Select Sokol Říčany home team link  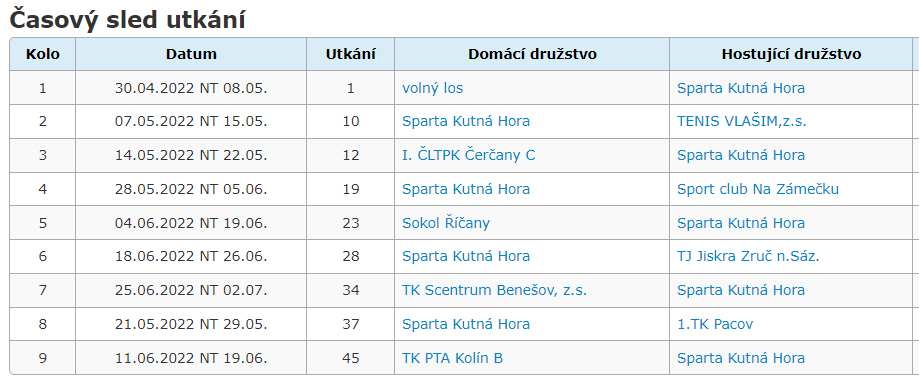coord(445,223)
